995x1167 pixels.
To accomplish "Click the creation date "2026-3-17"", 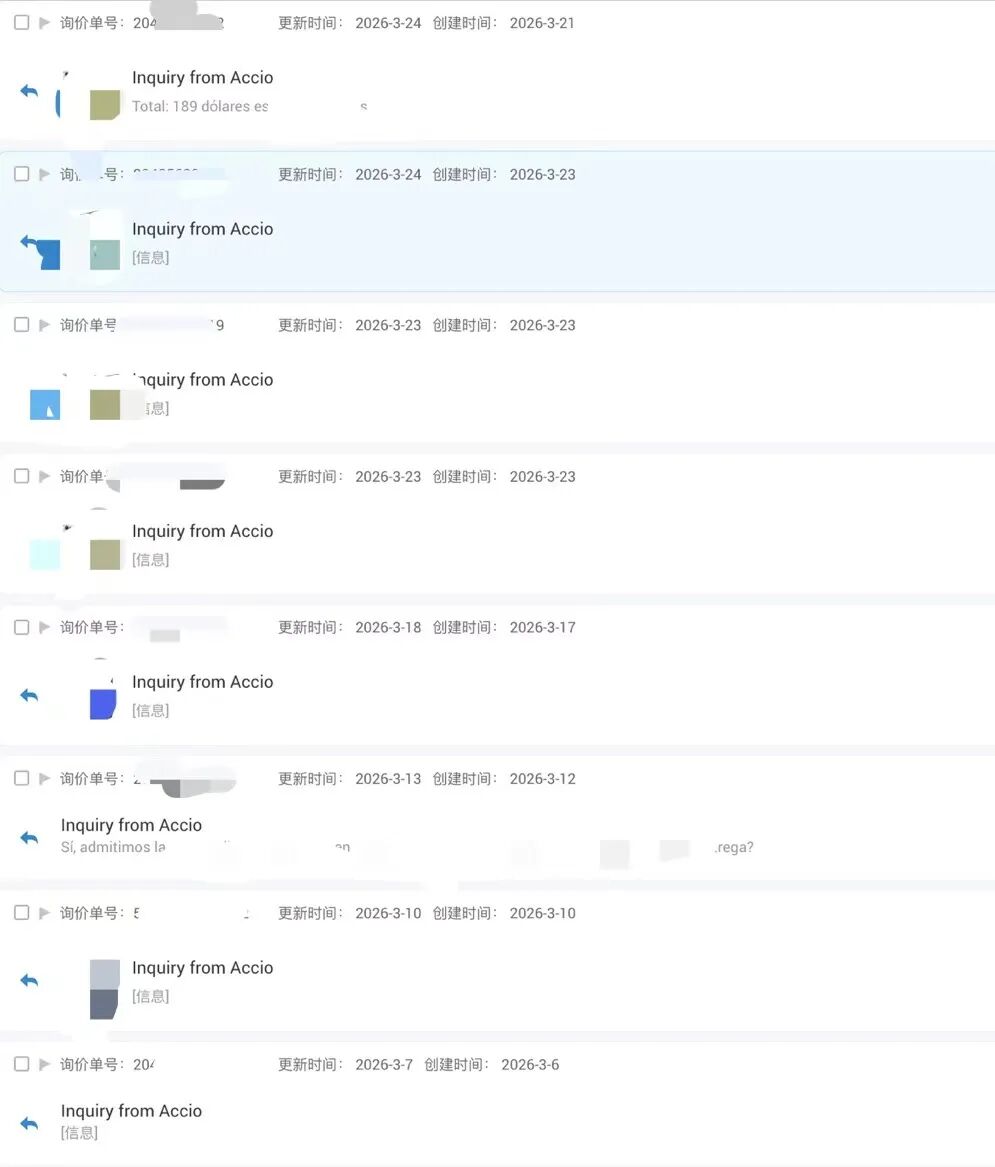I will point(542,627).
